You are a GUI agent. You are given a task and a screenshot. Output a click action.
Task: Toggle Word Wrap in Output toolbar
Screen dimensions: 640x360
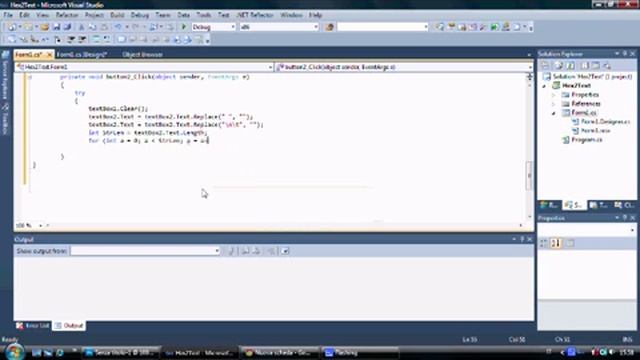285,251
